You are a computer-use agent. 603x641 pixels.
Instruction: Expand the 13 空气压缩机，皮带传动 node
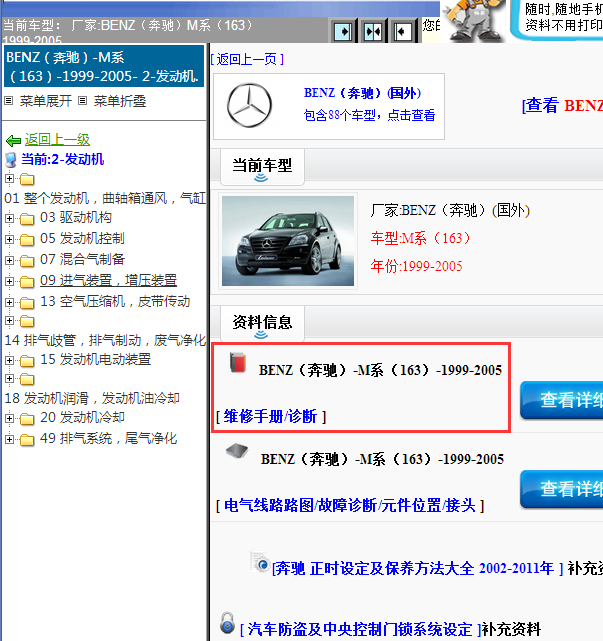9,303
